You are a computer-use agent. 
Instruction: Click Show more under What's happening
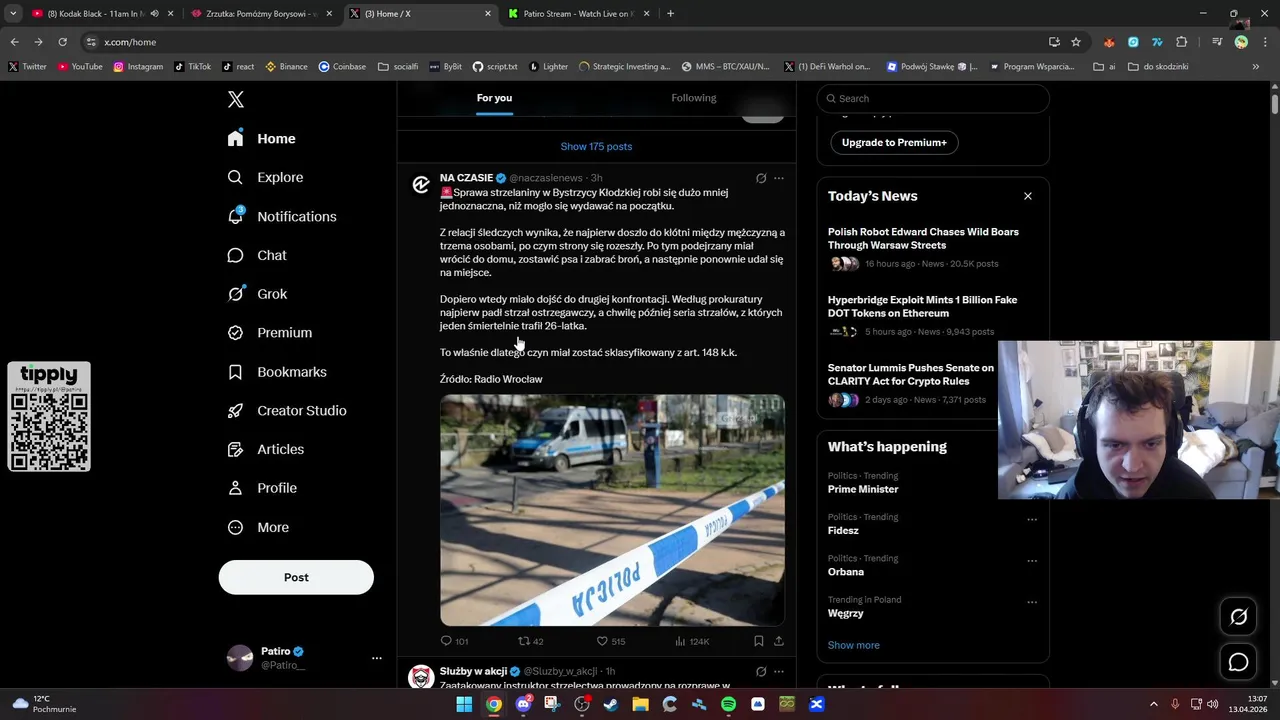(x=854, y=645)
